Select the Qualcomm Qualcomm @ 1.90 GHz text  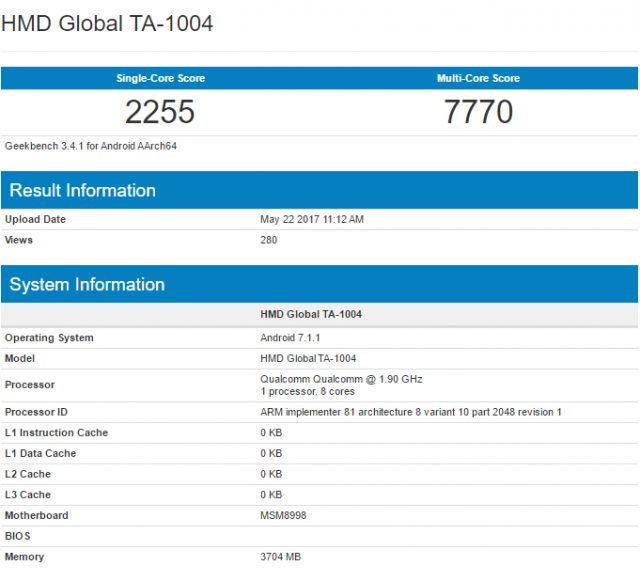341,379
